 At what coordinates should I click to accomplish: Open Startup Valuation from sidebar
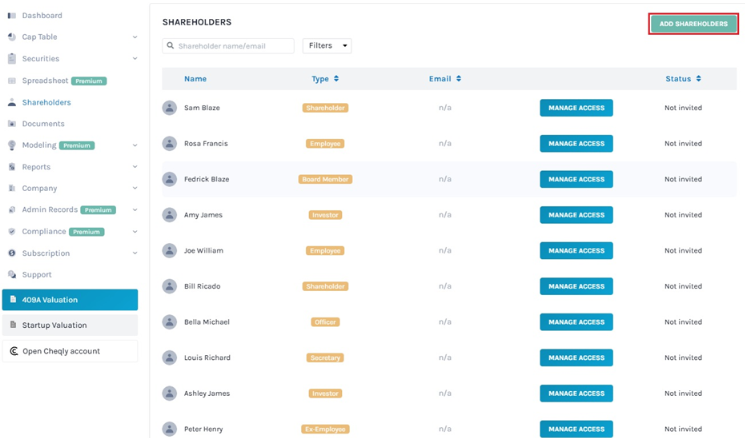(70, 325)
